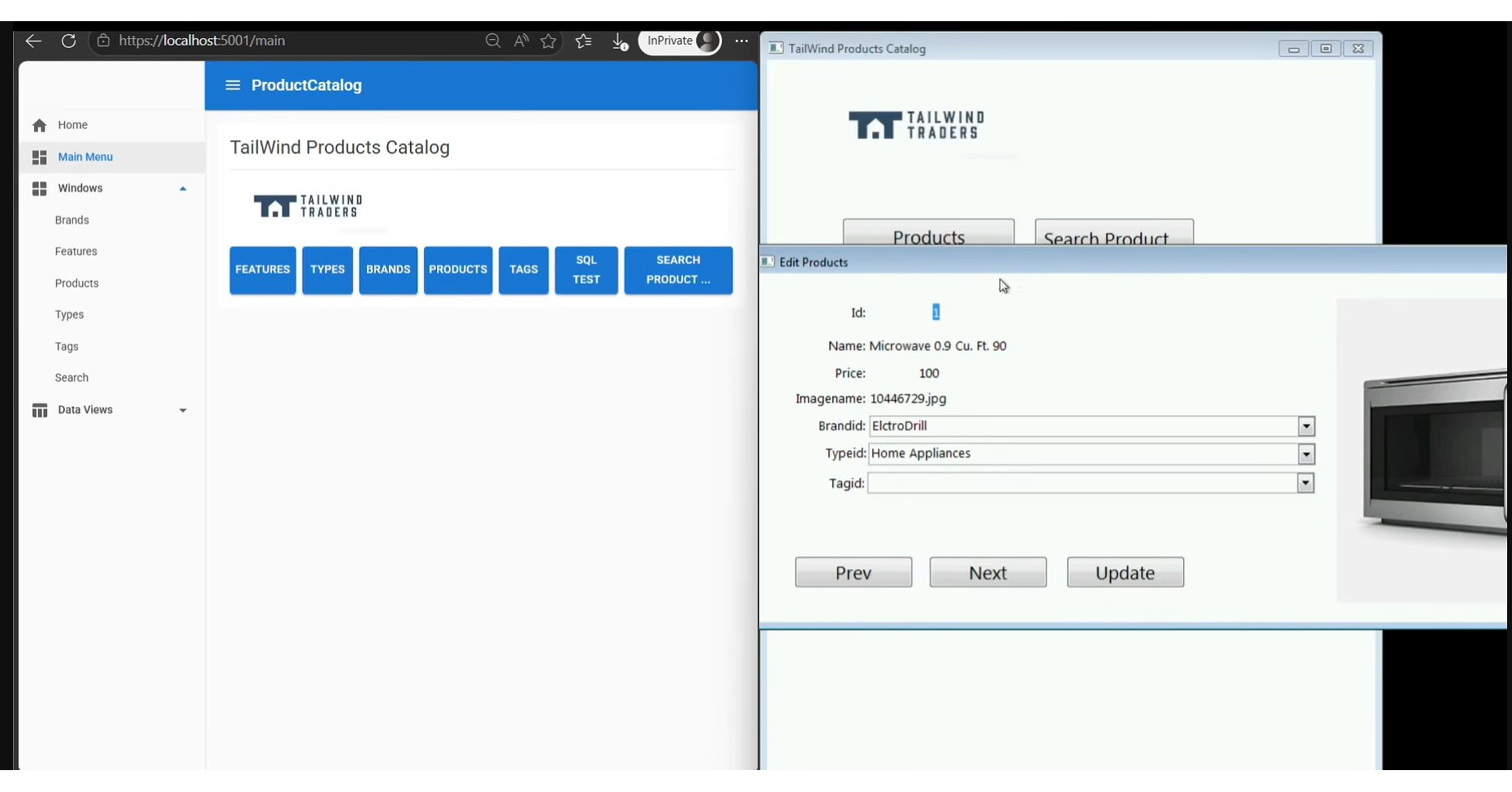Open the read aloud icon

(521, 41)
